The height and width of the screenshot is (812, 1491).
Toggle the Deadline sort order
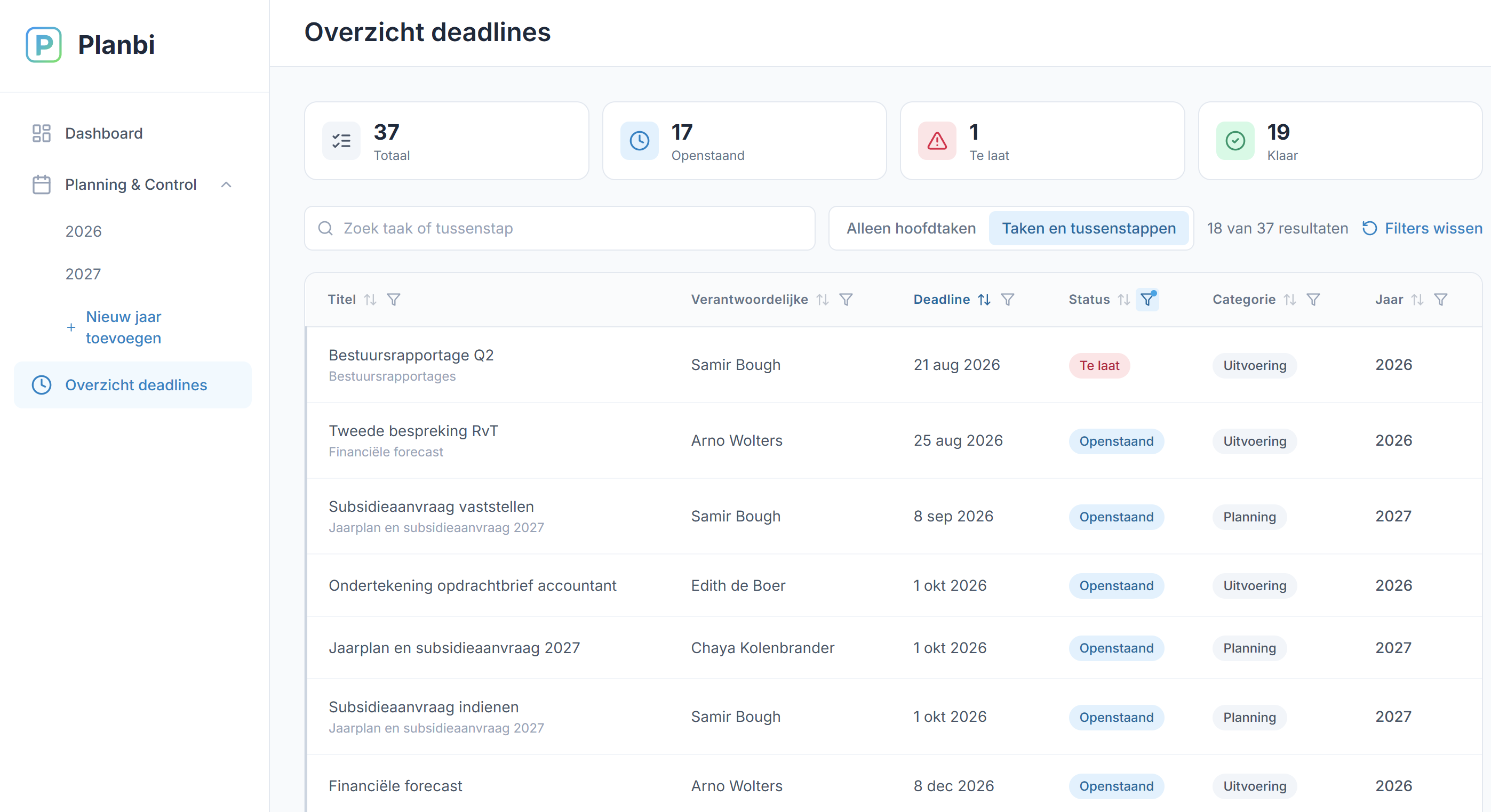point(984,300)
